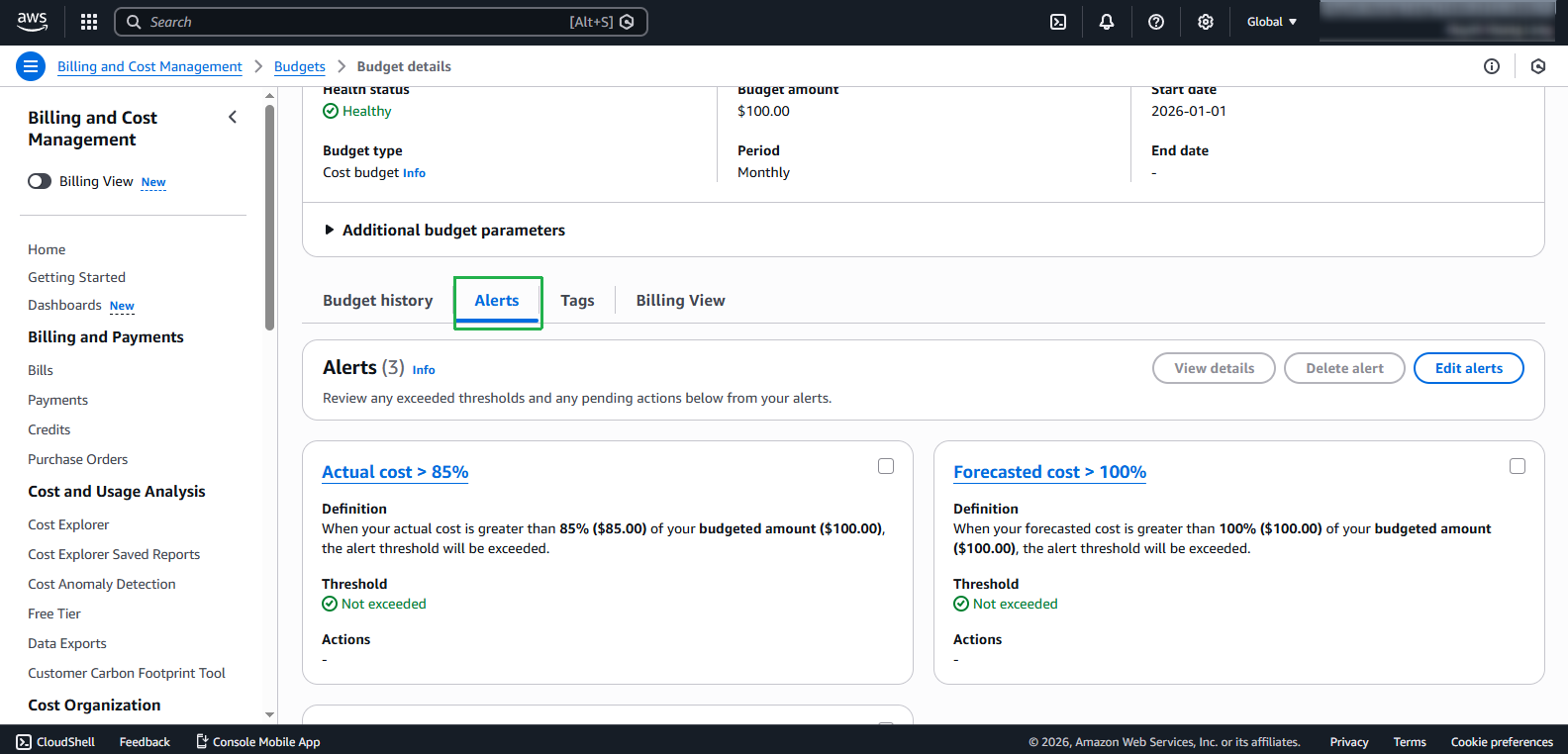1568x754 pixels.
Task: Open the notifications bell
Action: click(1107, 22)
